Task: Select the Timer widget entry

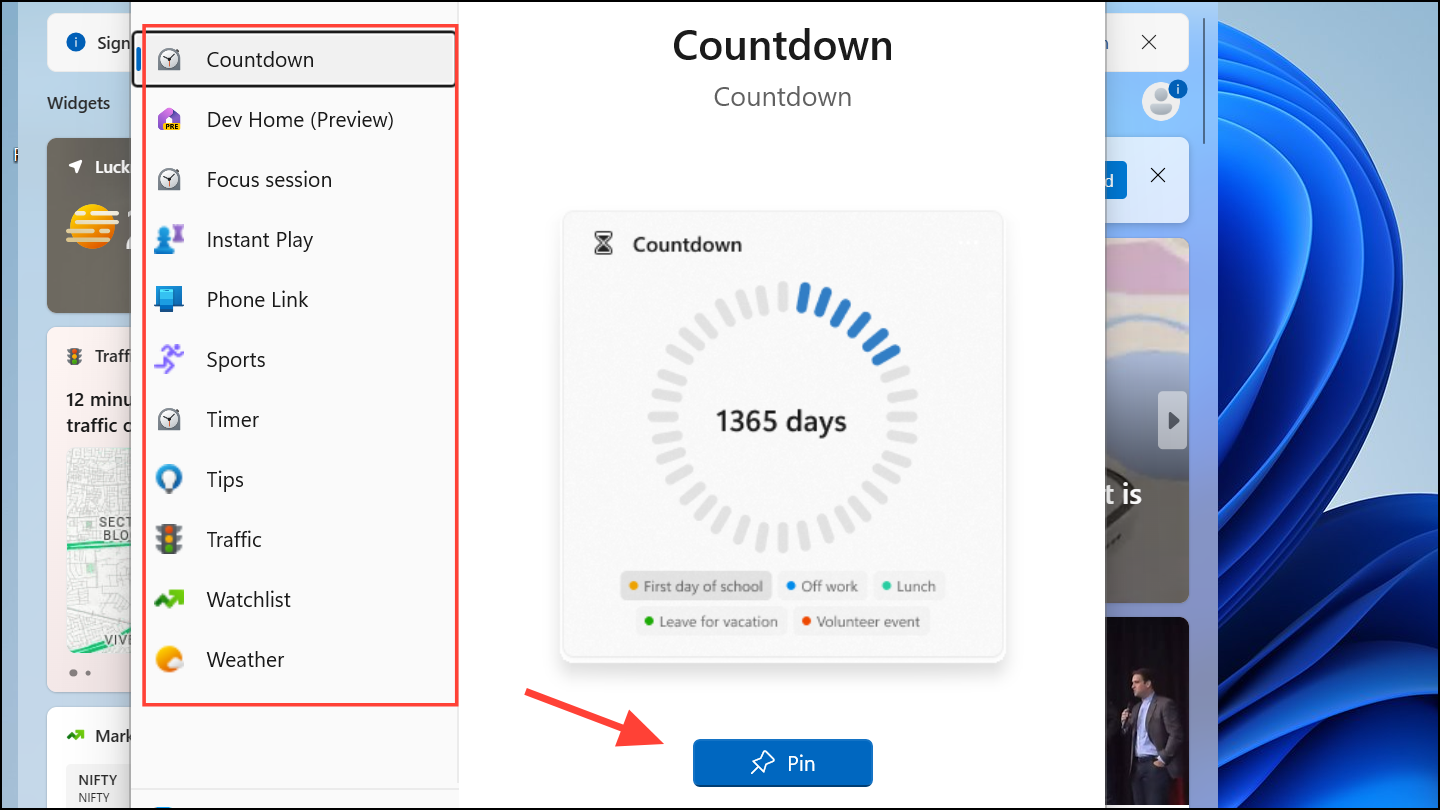Action: (x=232, y=420)
